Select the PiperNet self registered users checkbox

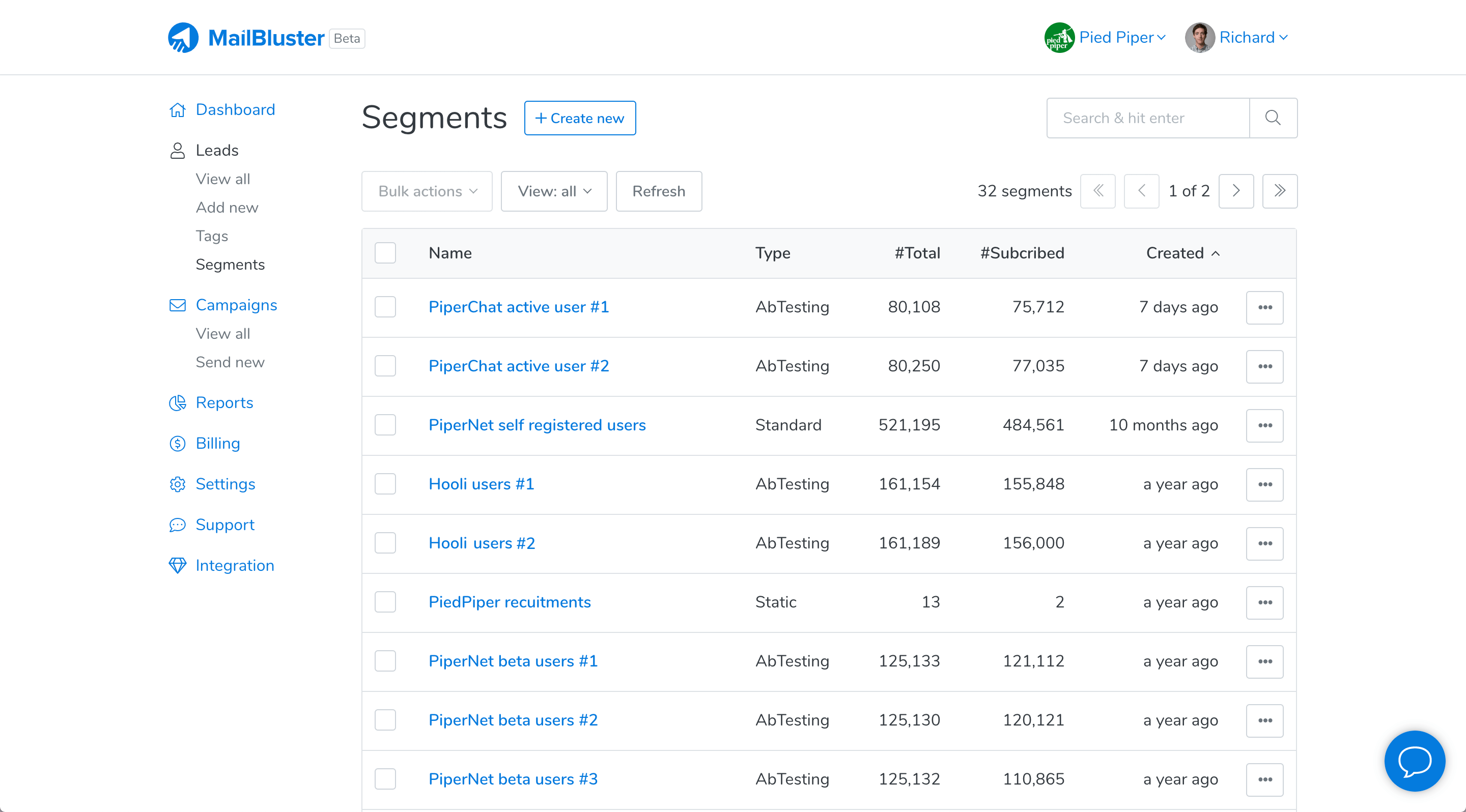pyautogui.click(x=385, y=425)
